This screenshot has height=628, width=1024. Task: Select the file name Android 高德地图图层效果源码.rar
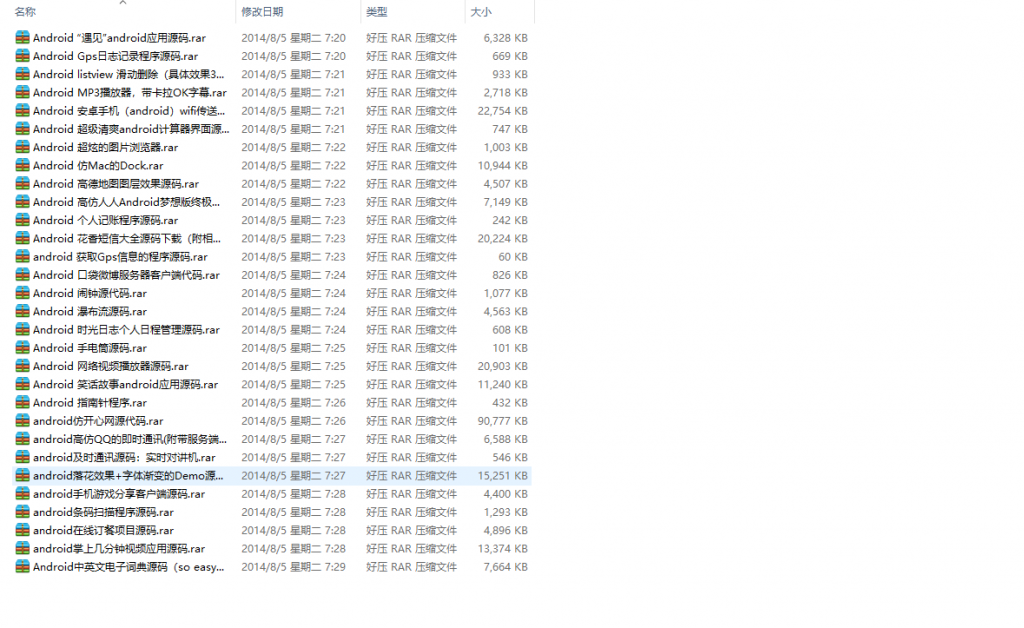(115, 184)
